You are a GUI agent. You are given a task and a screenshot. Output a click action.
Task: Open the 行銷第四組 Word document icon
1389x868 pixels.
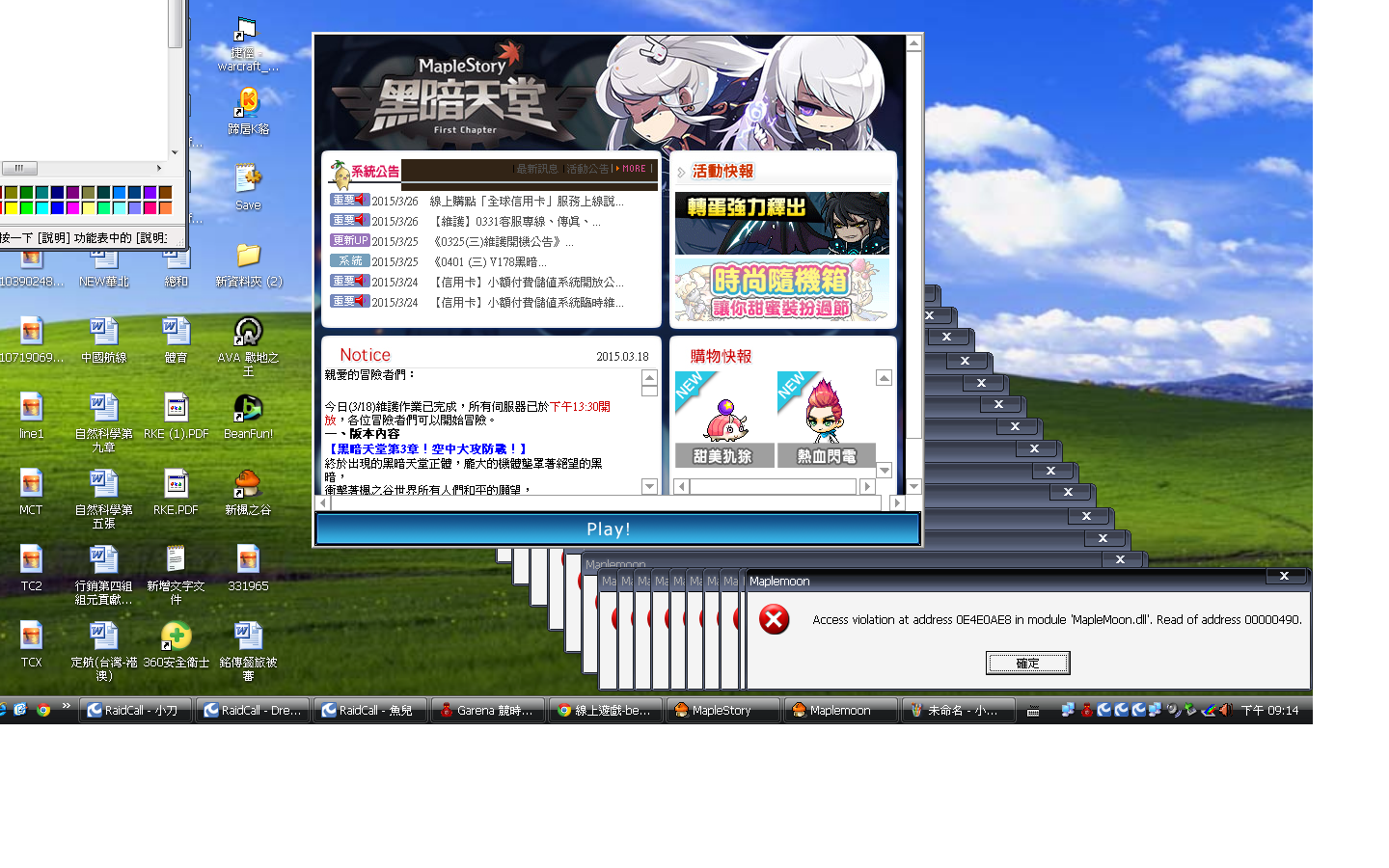pos(103,575)
